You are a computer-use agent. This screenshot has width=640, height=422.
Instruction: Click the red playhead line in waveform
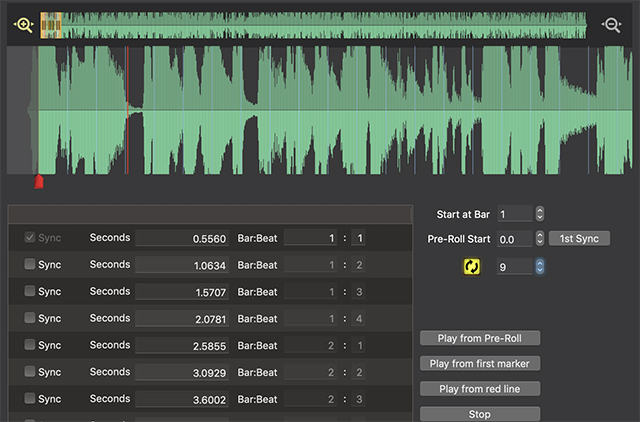tap(128, 110)
